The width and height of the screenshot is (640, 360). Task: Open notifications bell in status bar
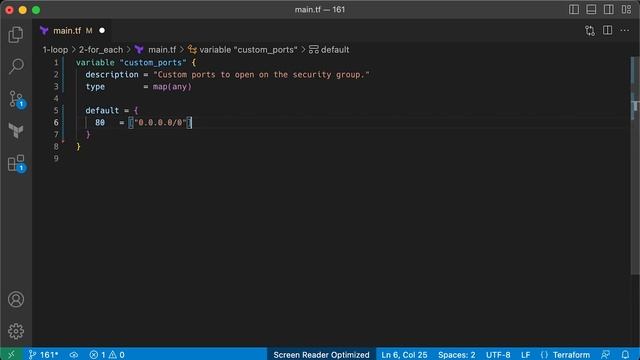[625, 354]
